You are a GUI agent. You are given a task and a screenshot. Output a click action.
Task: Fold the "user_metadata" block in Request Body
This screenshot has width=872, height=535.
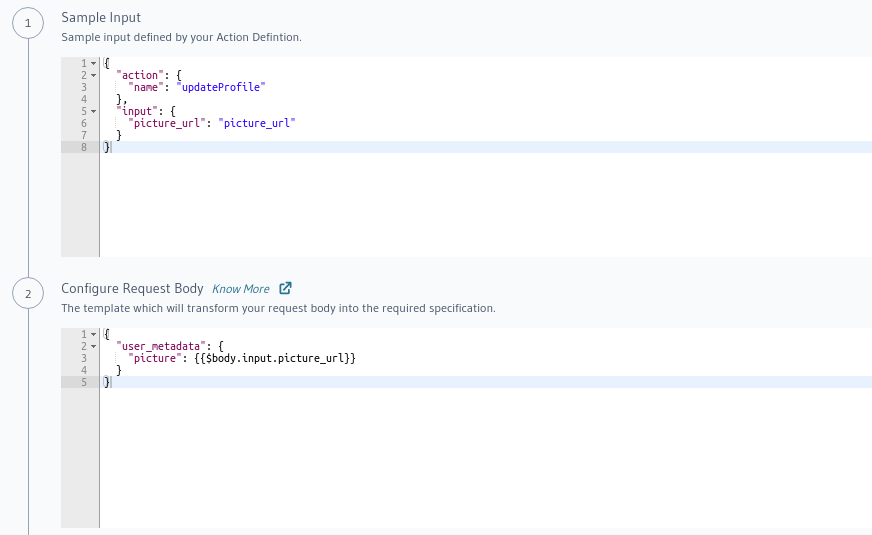tap(94, 346)
